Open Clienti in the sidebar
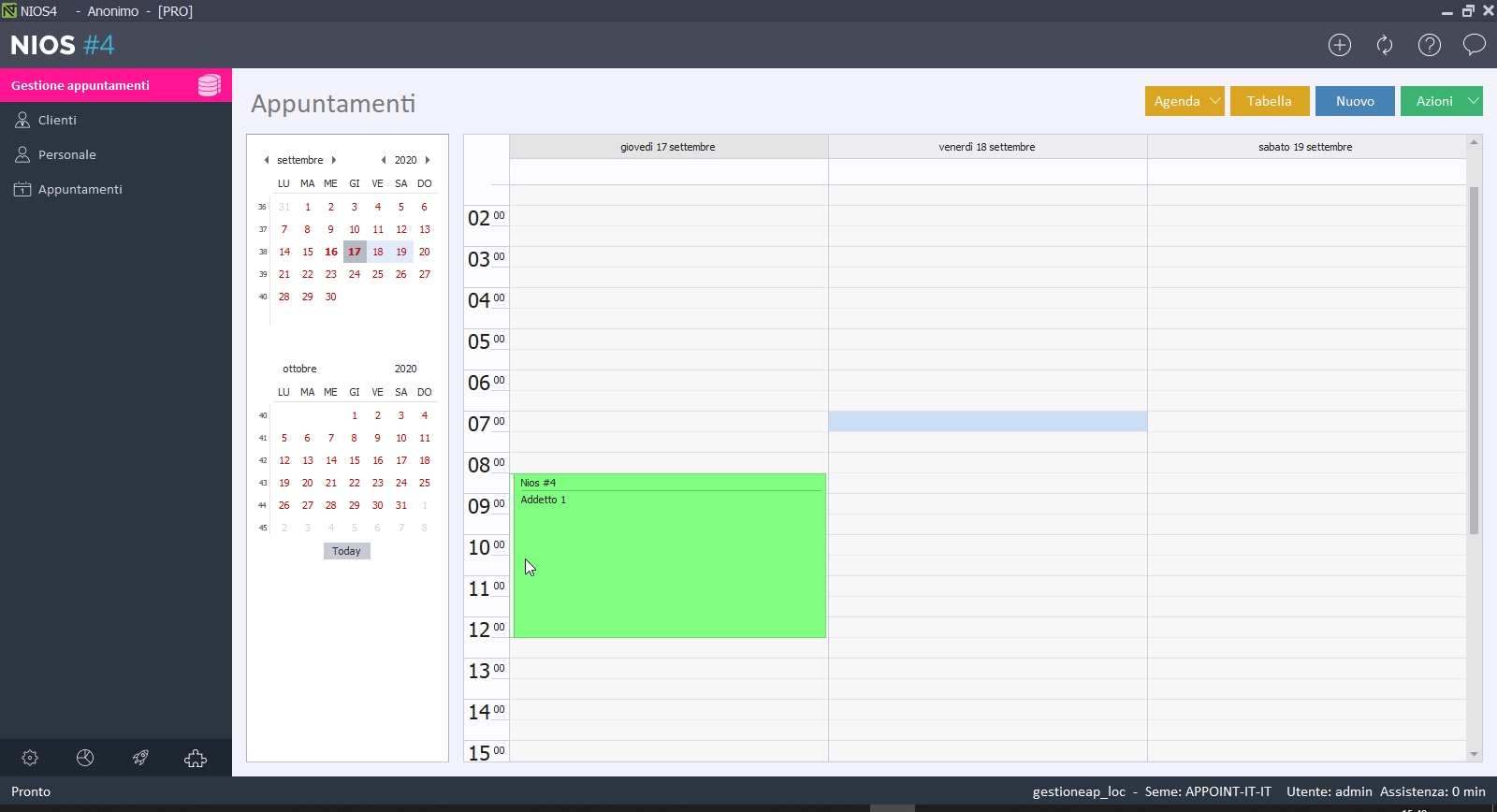This screenshot has height=812, width=1497. tap(57, 120)
